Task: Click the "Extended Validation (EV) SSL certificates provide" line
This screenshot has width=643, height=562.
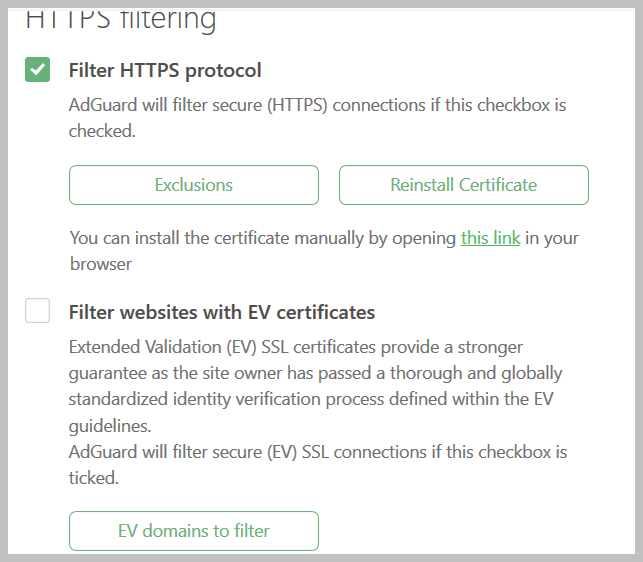Action: click(295, 348)
